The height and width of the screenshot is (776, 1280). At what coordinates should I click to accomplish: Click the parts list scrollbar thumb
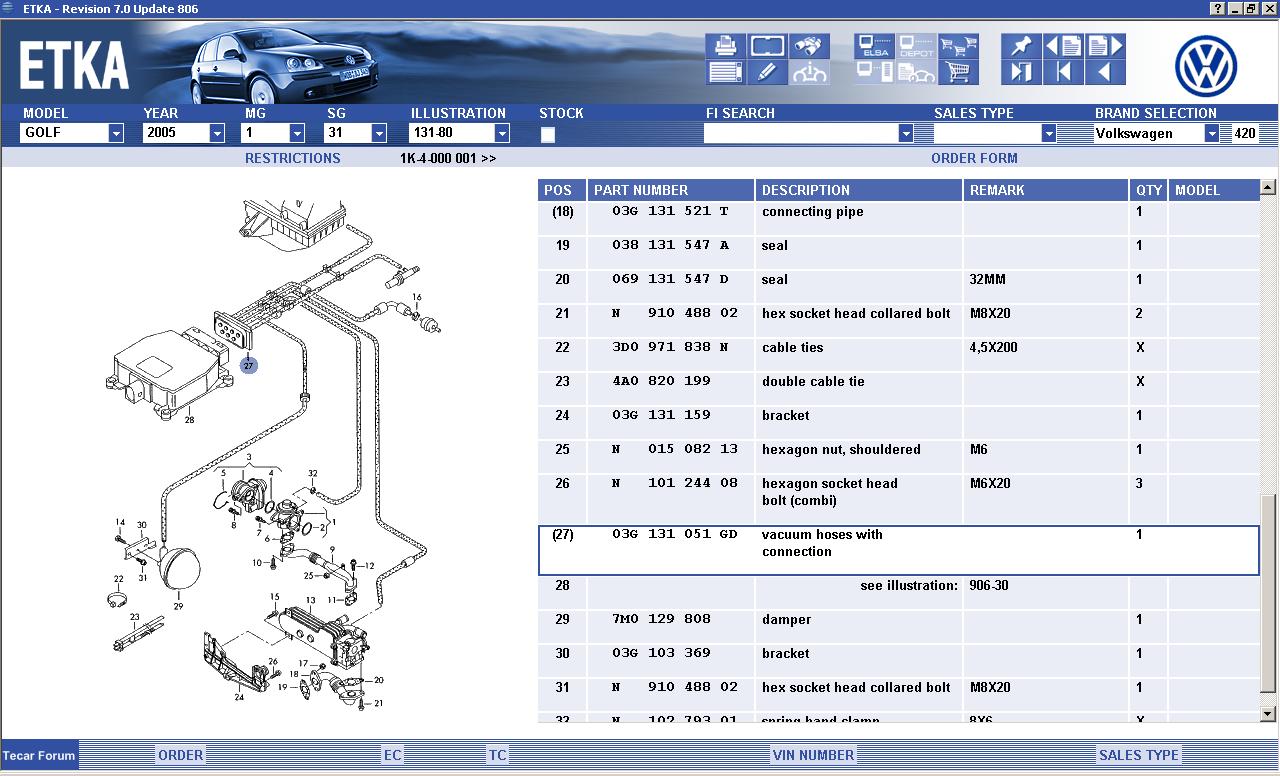pos(1268,592)
